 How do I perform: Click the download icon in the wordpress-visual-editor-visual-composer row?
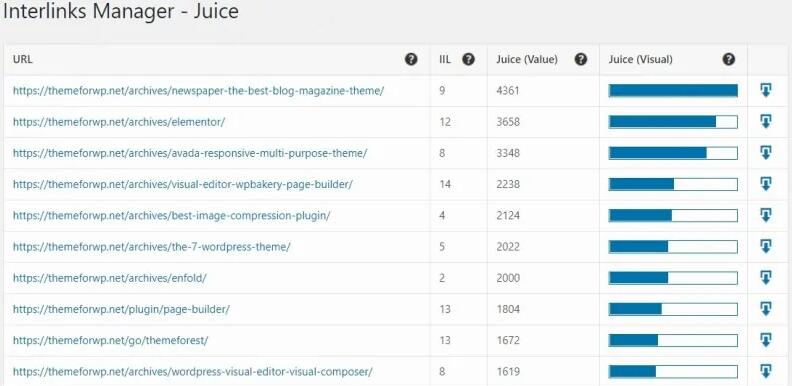click(766, 372)
